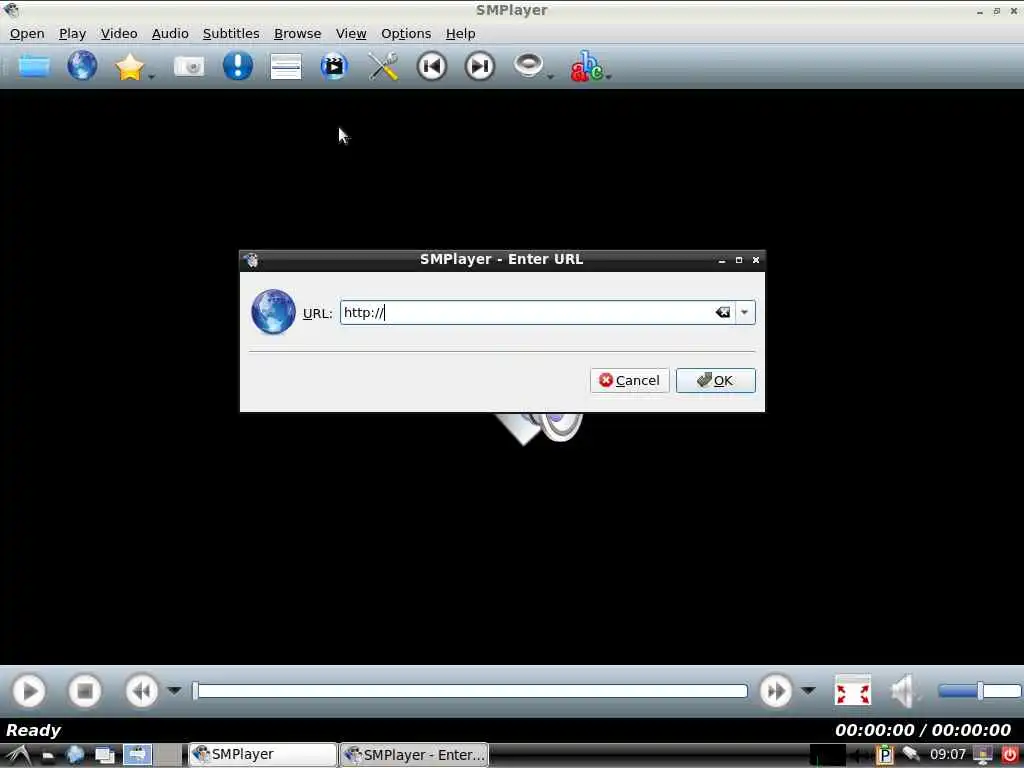Click the blue film clapperboard toolbar icon
1024x768 pixels.
click(x=334, y=66)
